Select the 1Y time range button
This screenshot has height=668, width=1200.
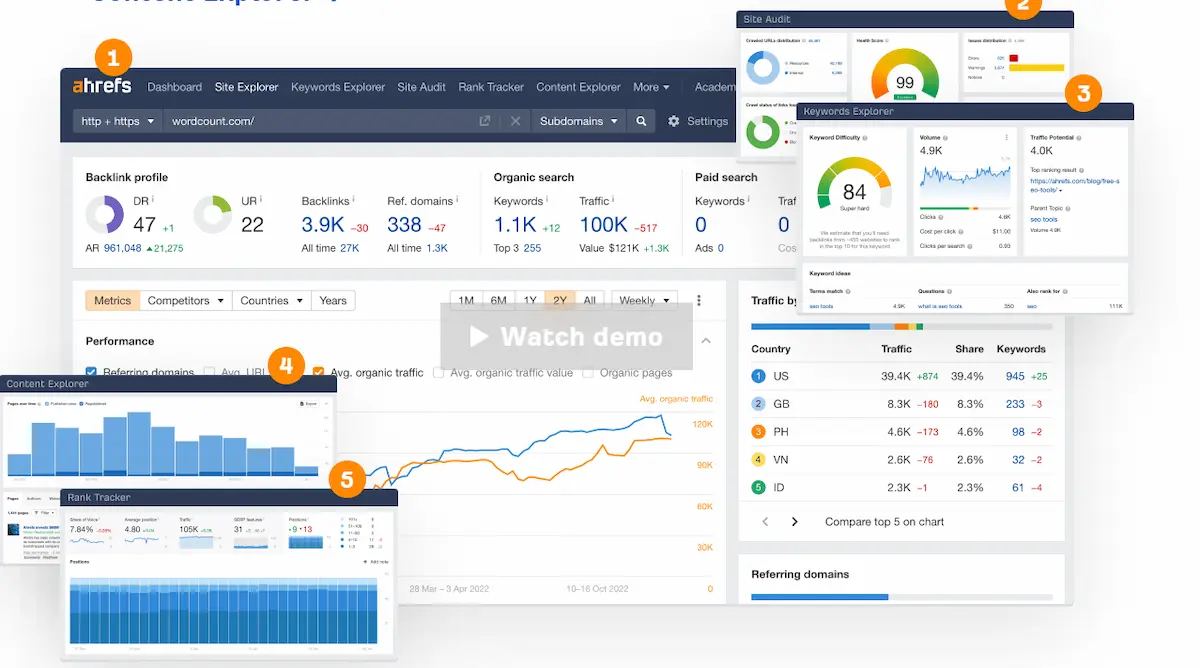click(530, 300)
